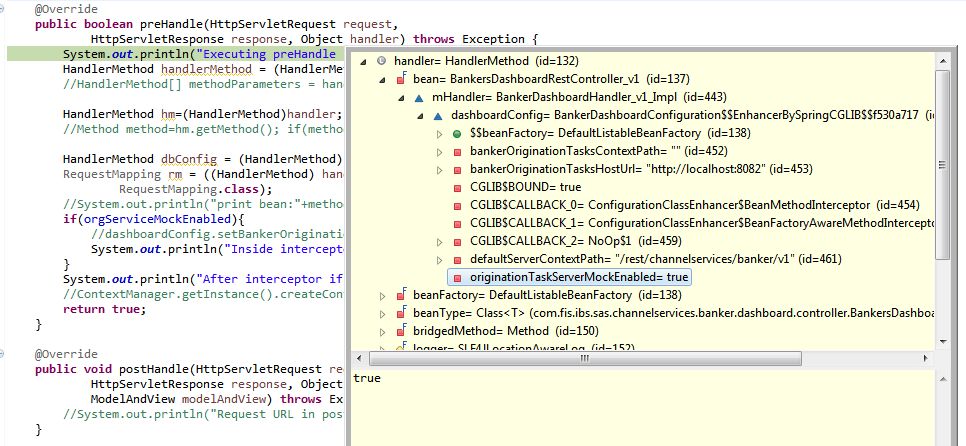Expand the bridgedMethod= Method node

coord(382,331)
